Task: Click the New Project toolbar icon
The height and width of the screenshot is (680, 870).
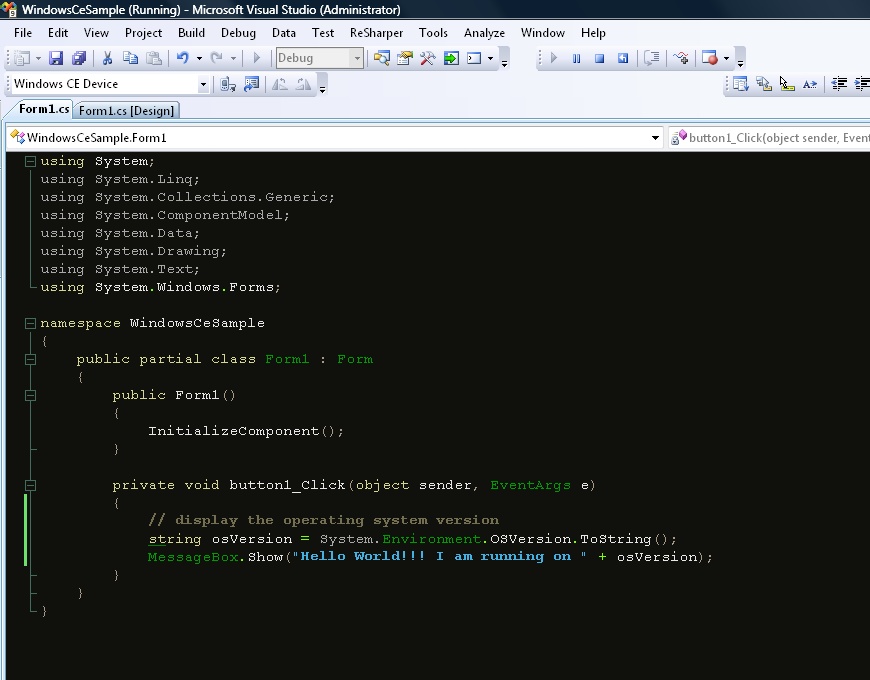Action: (x=22, y=58)
